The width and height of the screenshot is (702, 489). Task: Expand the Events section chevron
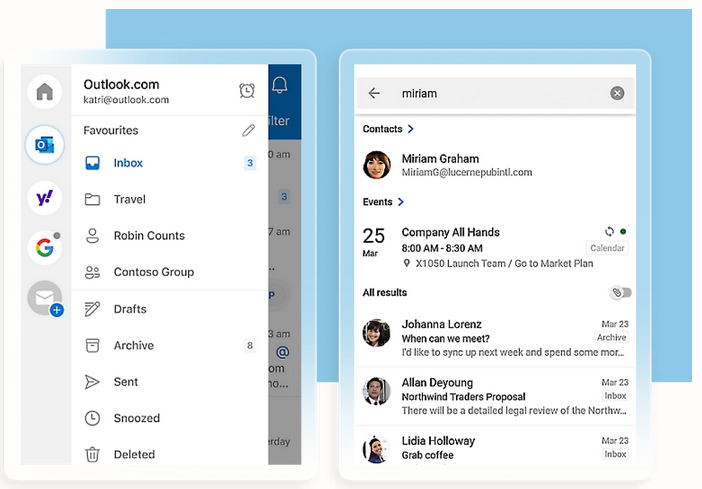(x=401, y=202)
